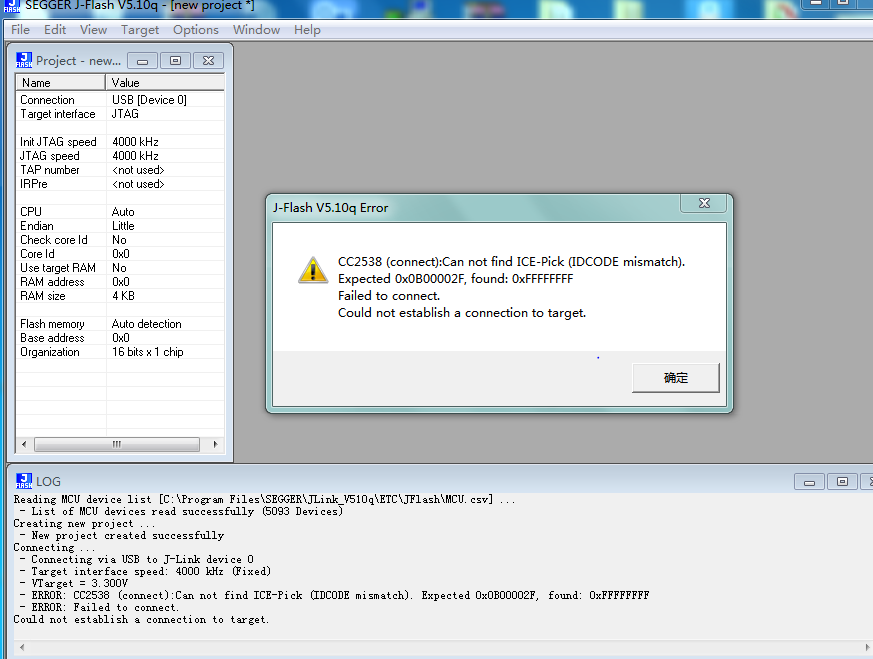Click the 确定 button in the error dialog
The width and height of the screenshot is (873, 659).
[675, 378]
